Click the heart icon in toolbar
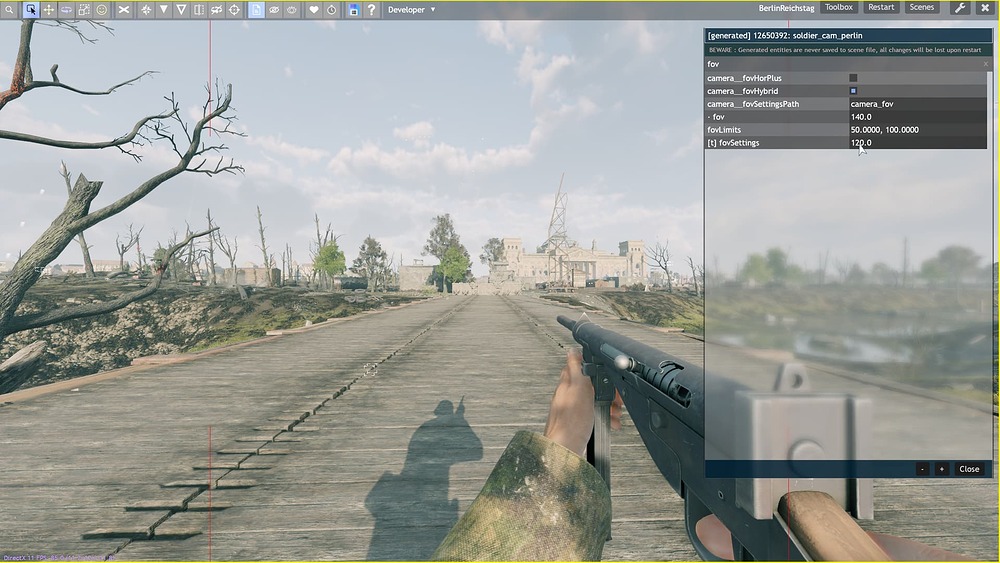 314,10
